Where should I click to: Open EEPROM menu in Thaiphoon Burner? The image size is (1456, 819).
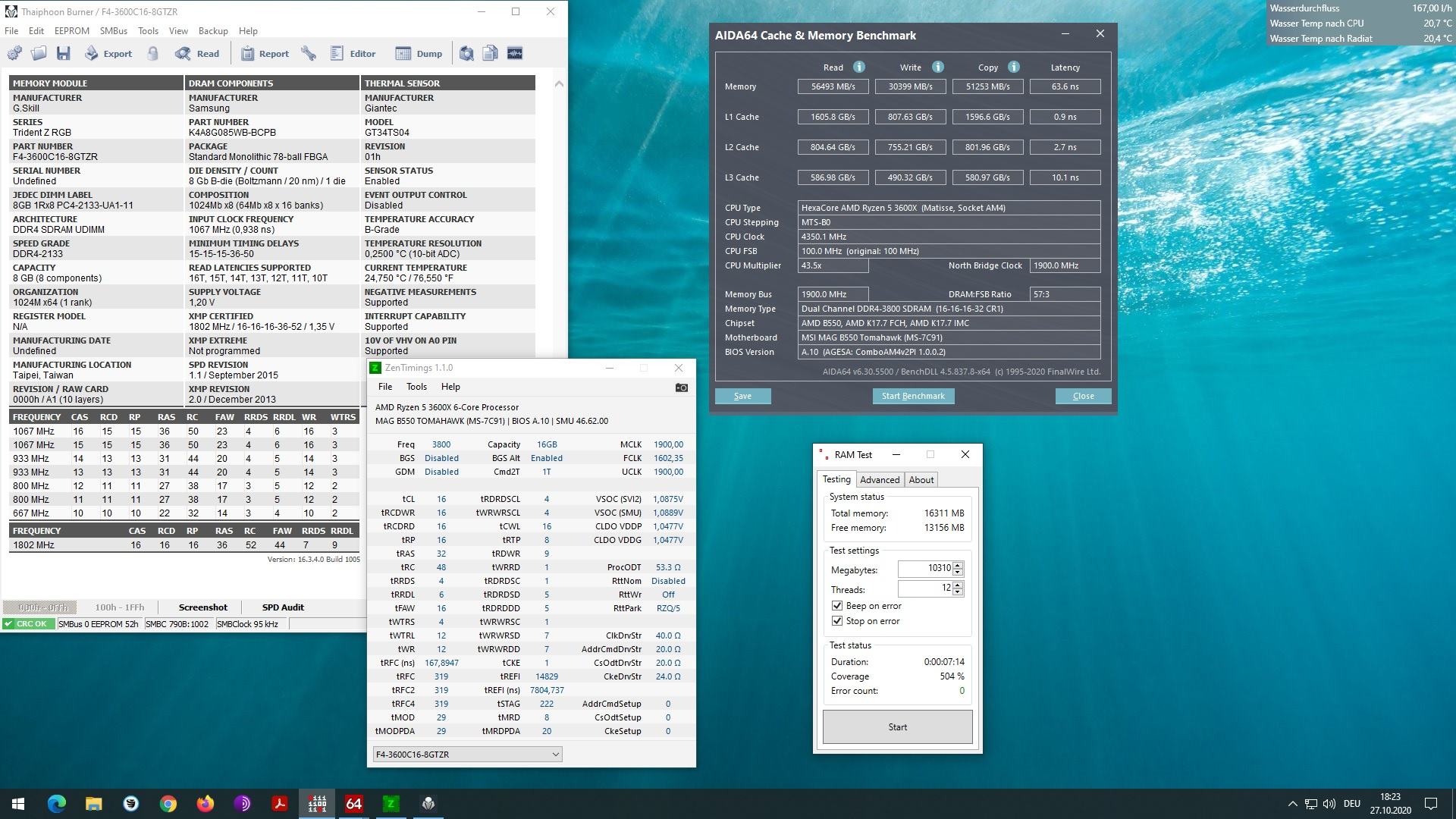[72, 31]
